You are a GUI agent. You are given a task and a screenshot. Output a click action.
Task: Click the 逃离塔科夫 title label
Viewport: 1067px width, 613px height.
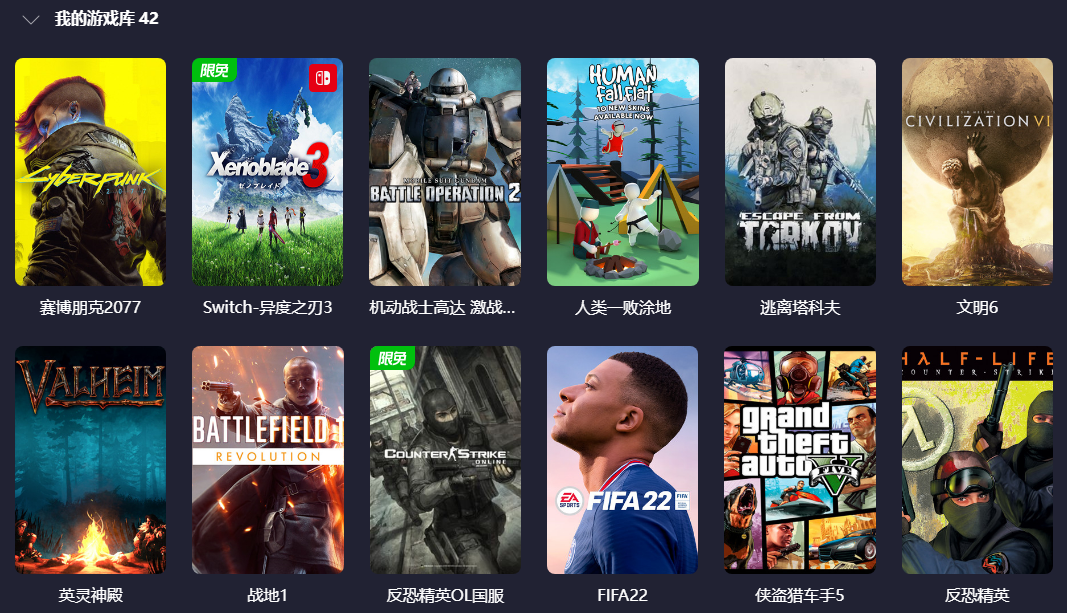coord(800,308)
